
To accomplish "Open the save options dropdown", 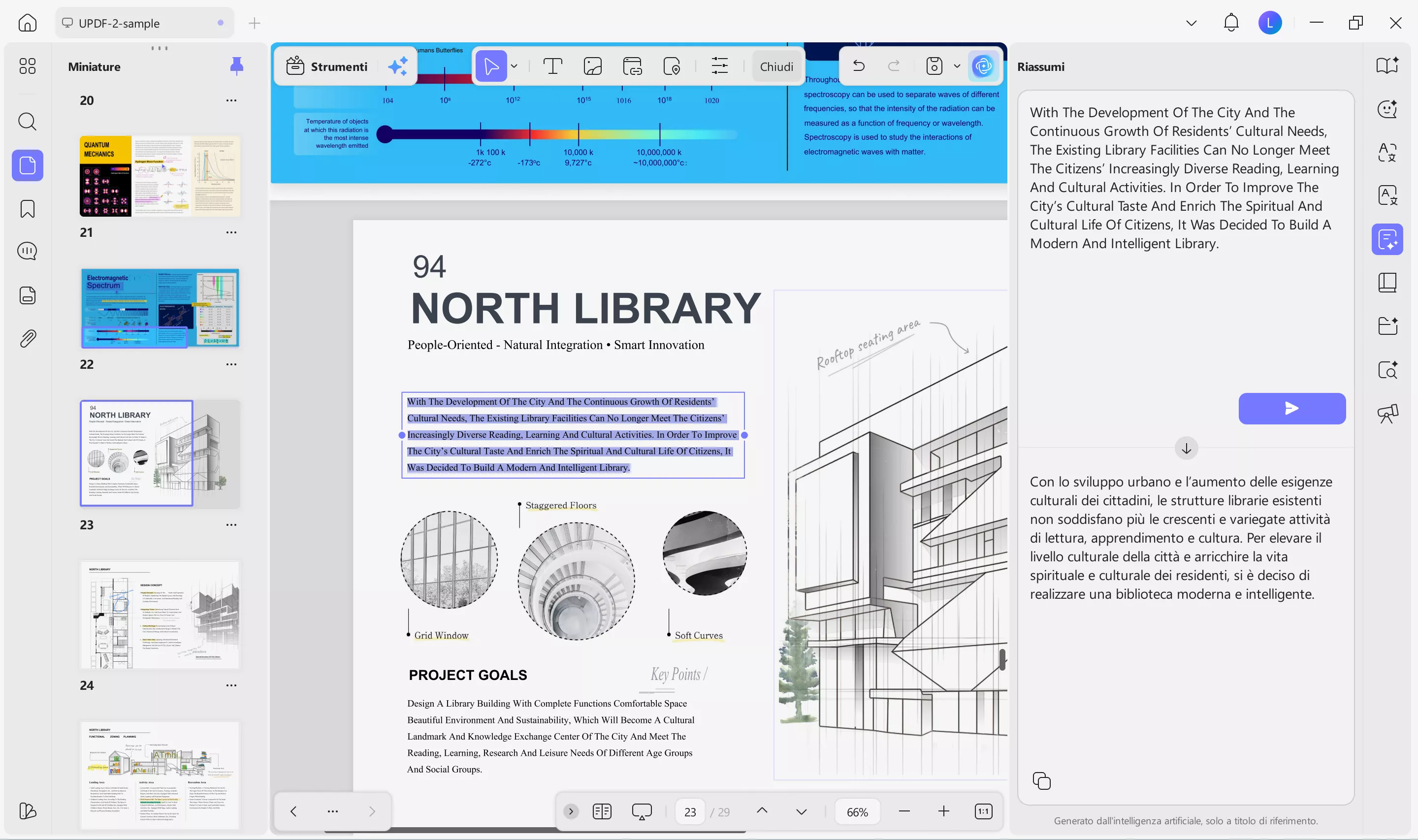I will (958, 66).
